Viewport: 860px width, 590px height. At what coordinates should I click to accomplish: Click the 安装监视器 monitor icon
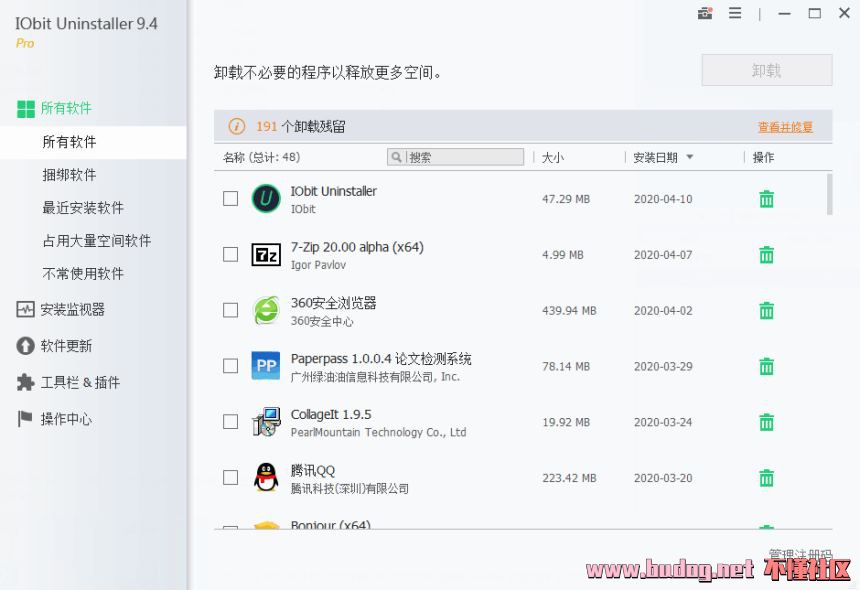coord(25,309)
